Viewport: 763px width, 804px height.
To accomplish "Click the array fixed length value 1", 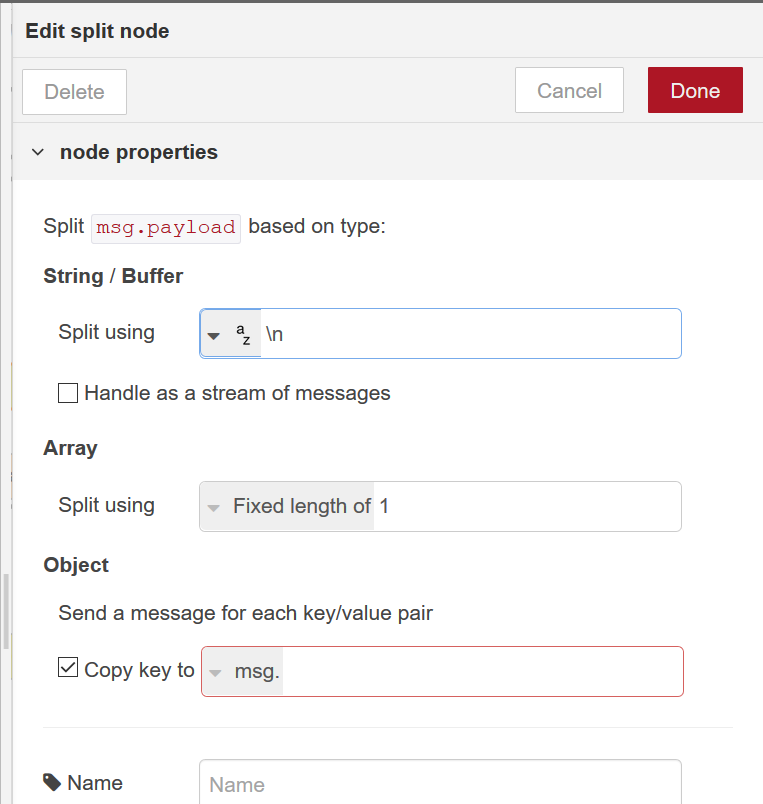I will click(527, 507).
